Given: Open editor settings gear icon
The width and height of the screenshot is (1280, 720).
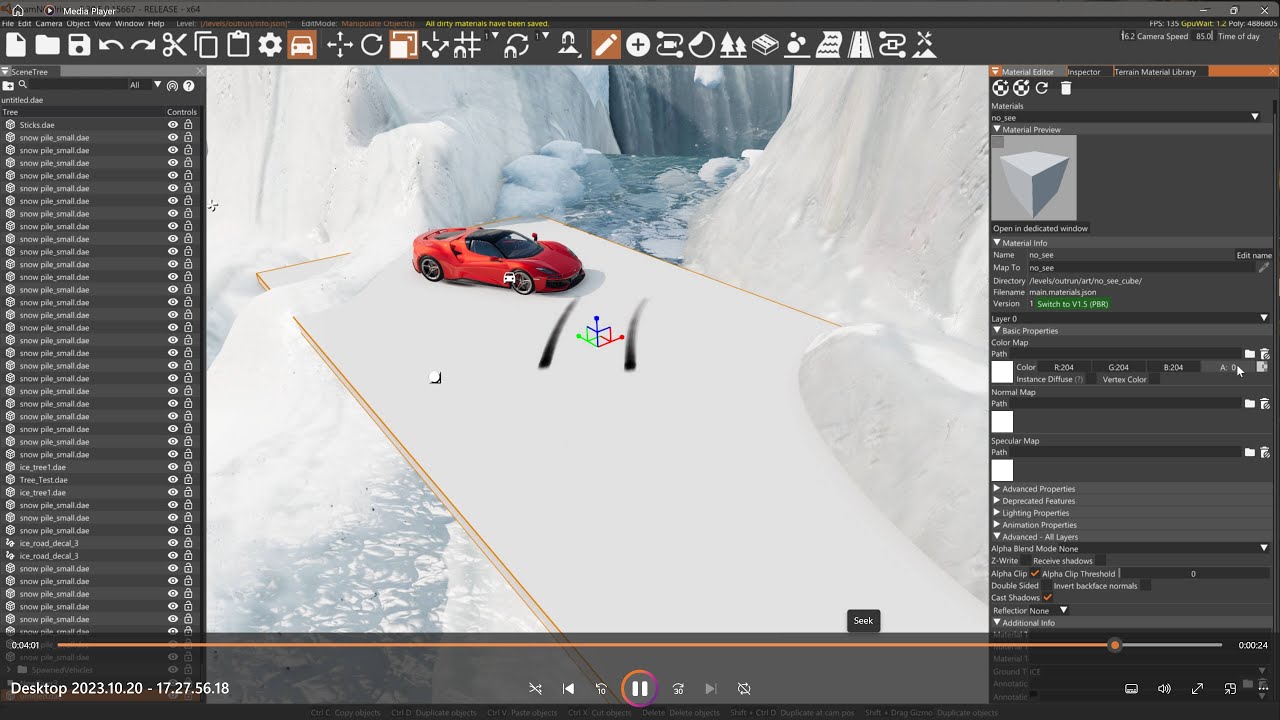Looking at the screenshot, I should point(270,45).
